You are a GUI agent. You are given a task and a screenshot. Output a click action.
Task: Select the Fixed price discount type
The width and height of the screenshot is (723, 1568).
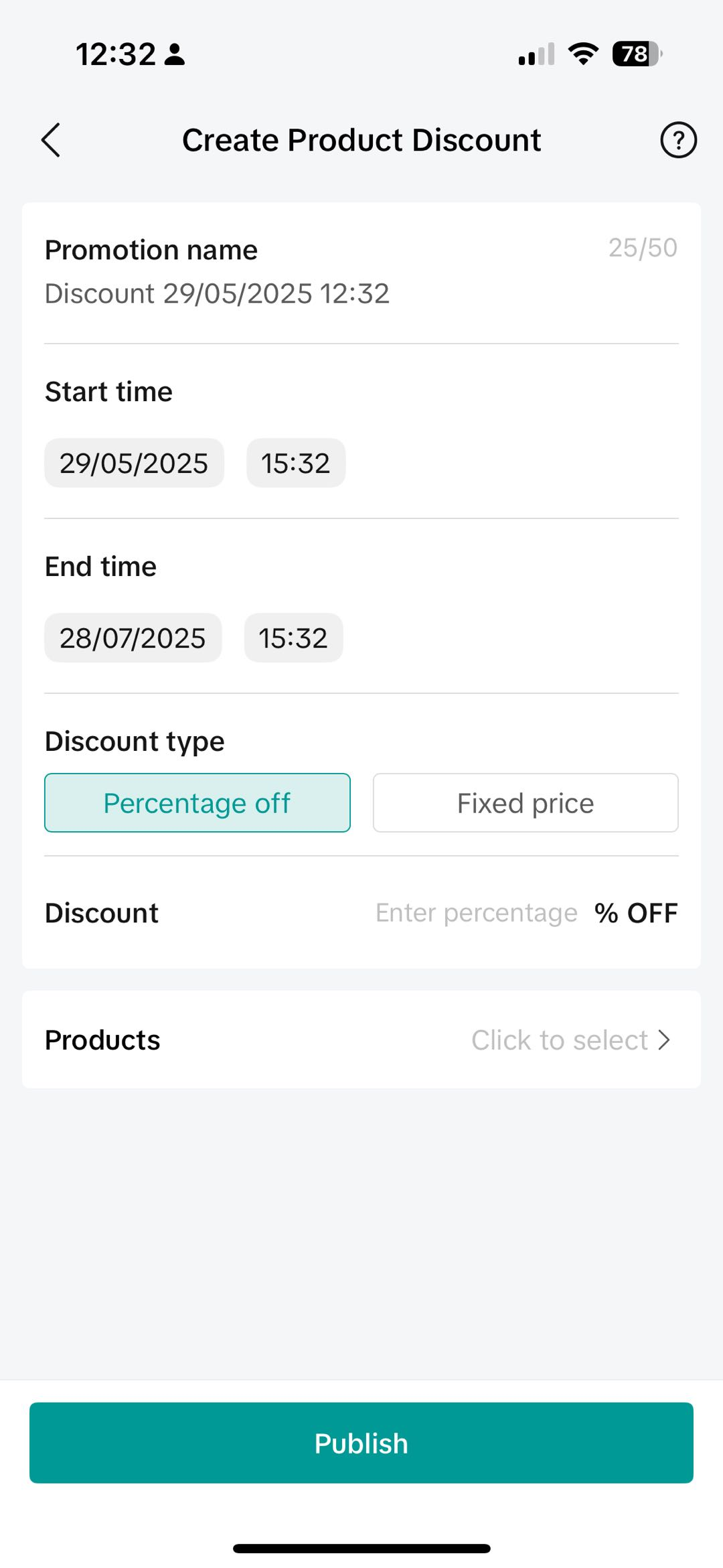(526, 803)
